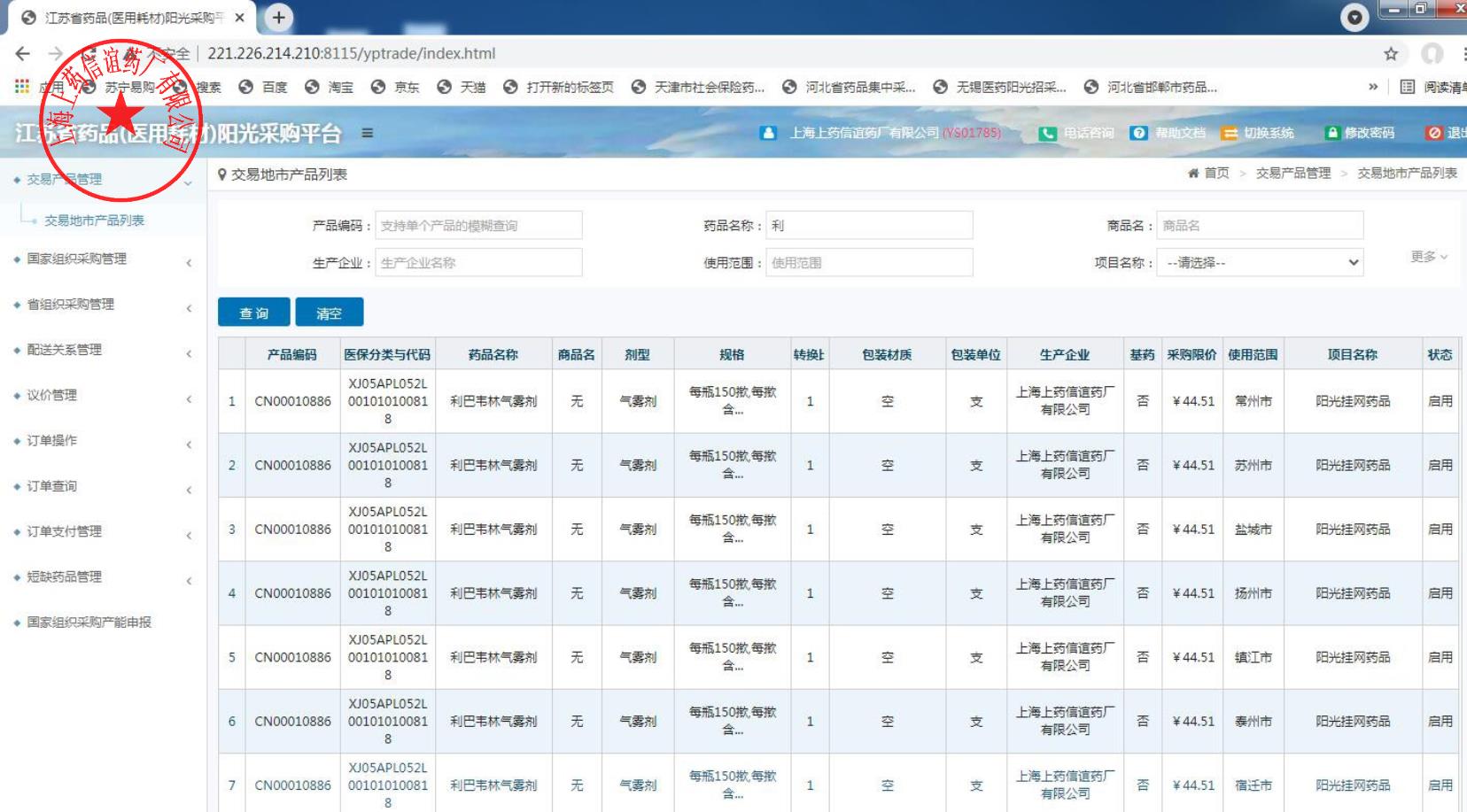The width and height of the screenshot is (1467, 812).
Task: Open the 京东 bookmark
Action: point(395,87)
